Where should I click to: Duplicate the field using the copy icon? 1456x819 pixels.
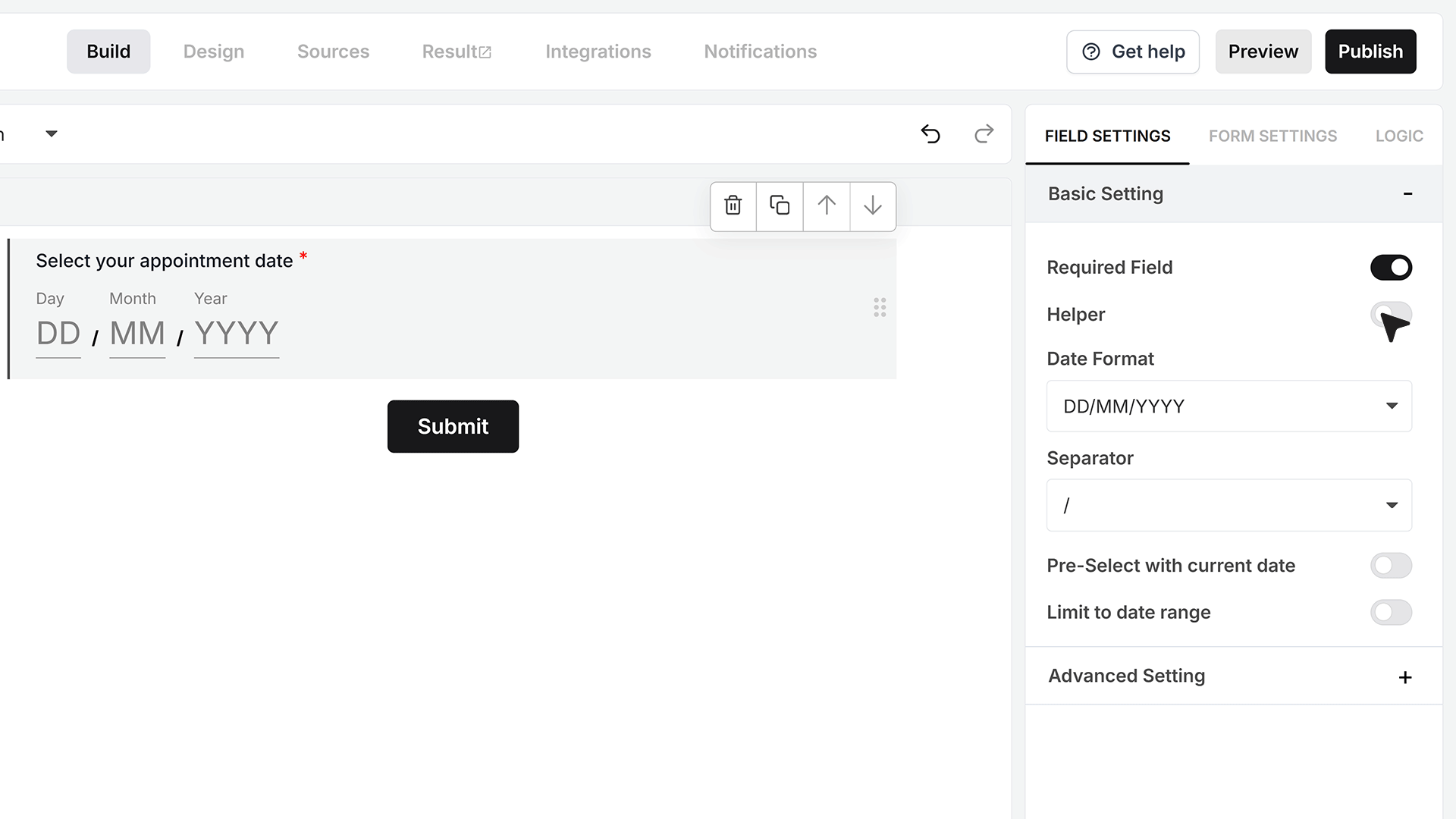780,206
